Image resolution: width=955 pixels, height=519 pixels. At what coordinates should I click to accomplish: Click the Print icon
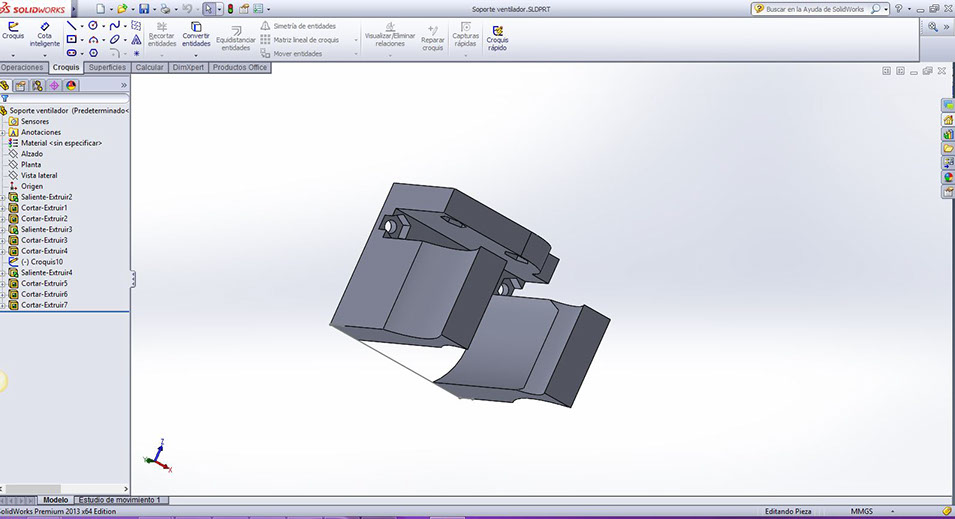coord(165,9)
